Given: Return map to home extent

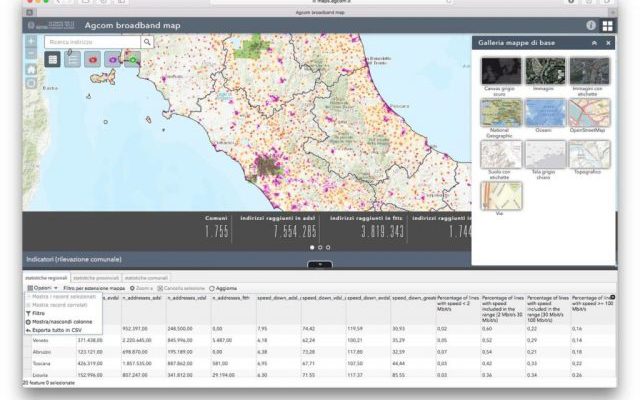Looking at the screenshot, I should pos(31,69).
